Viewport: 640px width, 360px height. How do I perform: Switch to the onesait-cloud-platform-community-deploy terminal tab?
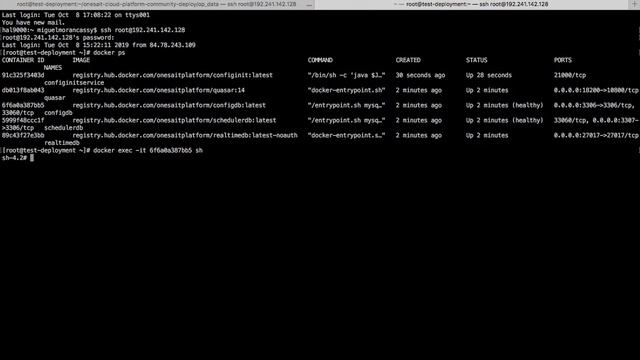click(x=157, y=4)
